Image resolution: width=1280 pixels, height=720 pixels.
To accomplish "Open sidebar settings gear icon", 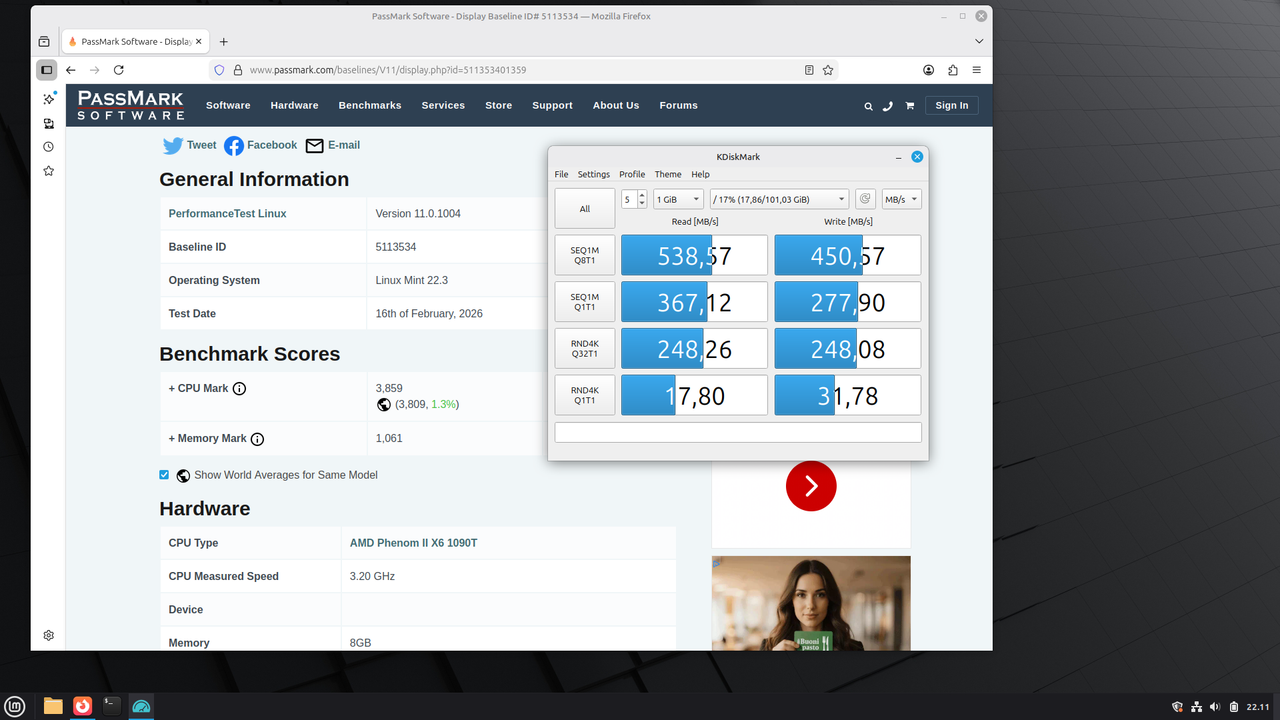I will 48,635.
